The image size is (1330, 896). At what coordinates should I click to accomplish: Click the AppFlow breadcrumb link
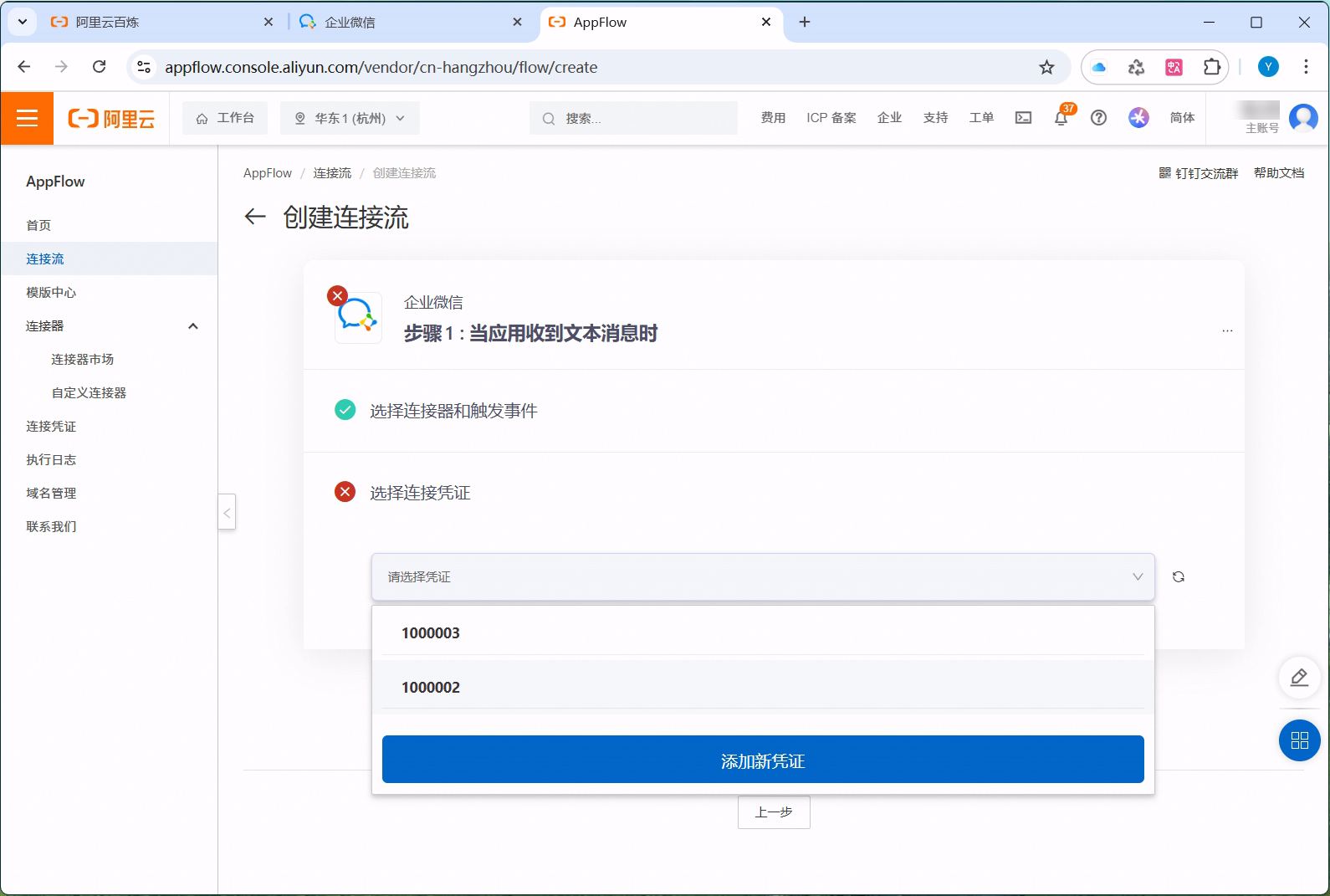click(x=268, y=173)
